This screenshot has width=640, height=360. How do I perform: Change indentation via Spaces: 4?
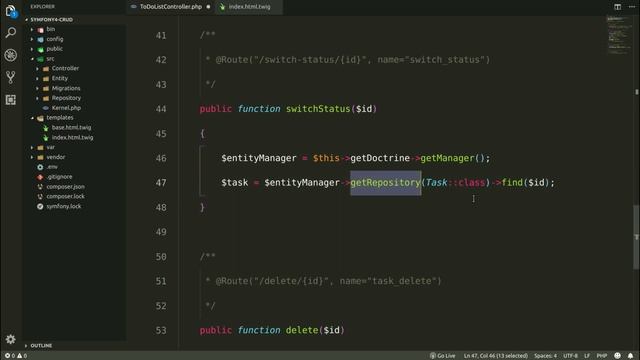(x=545, y=356)
